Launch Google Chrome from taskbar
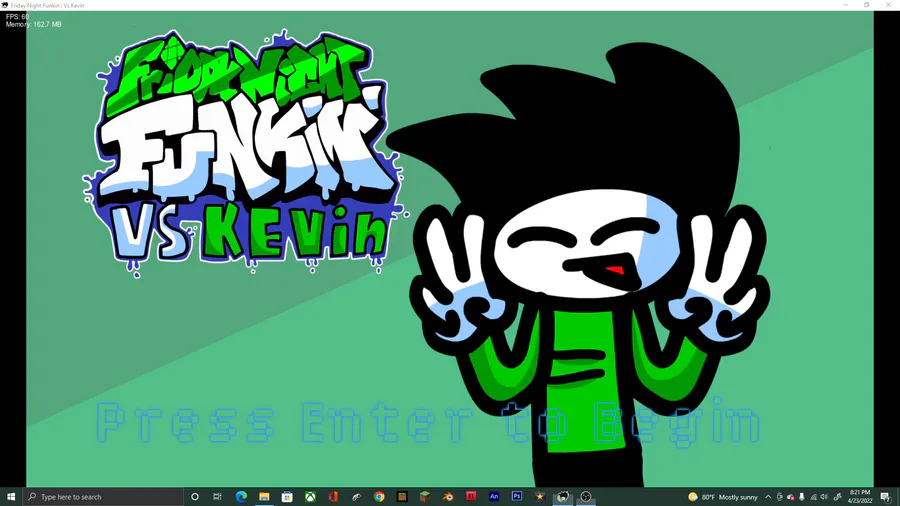 [x=379, y=497]
